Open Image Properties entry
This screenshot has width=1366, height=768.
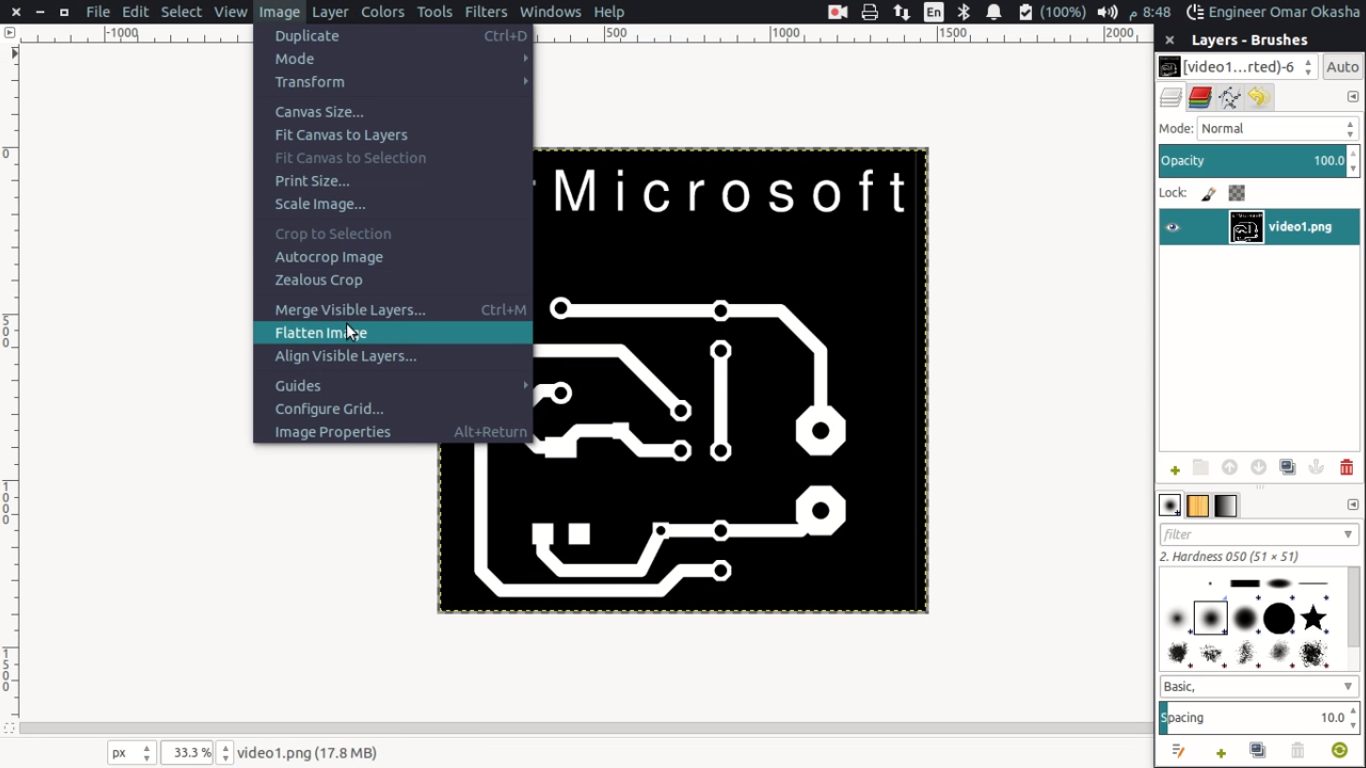pos(393,432)
